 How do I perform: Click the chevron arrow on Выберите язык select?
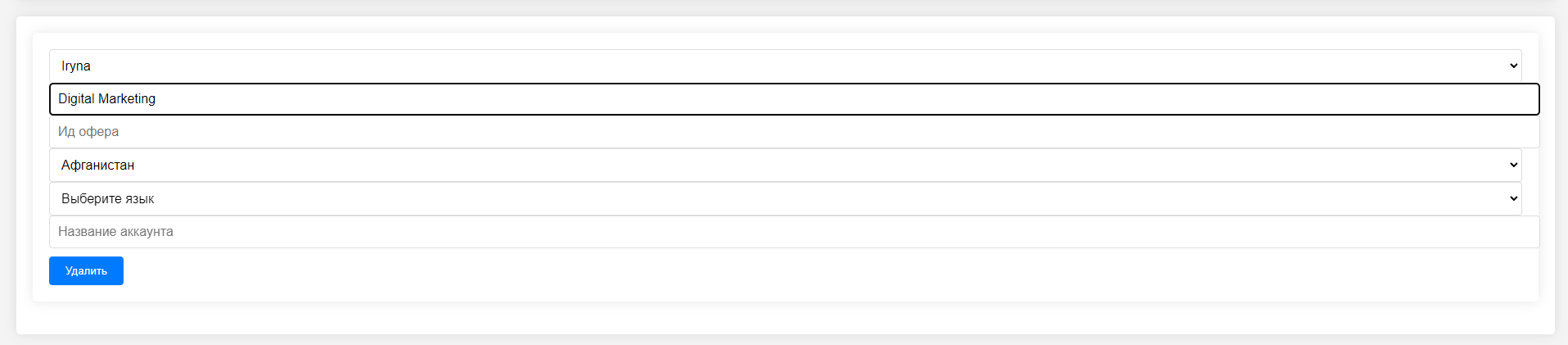[x=1513, y=198]
